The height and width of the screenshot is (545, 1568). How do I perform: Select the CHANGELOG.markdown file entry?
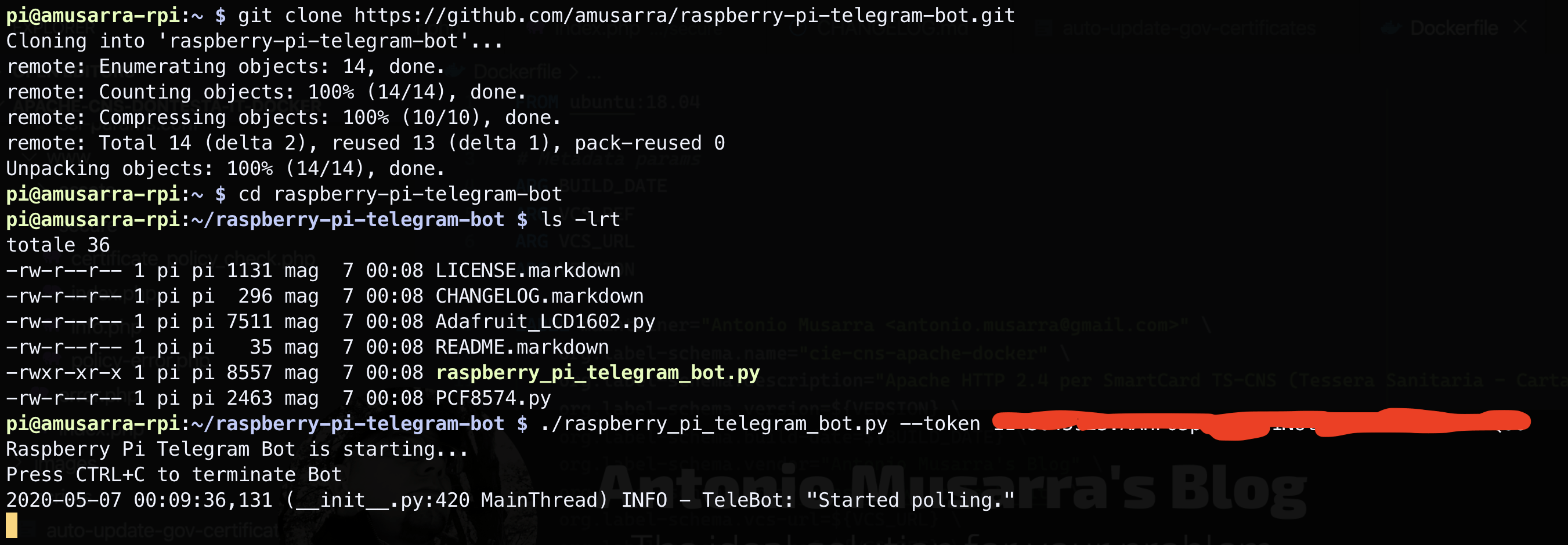[539, 296]
